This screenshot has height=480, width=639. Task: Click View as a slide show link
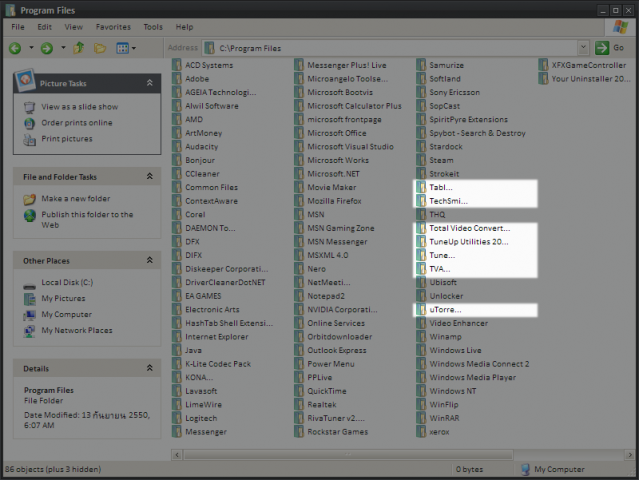click(79, 107)
